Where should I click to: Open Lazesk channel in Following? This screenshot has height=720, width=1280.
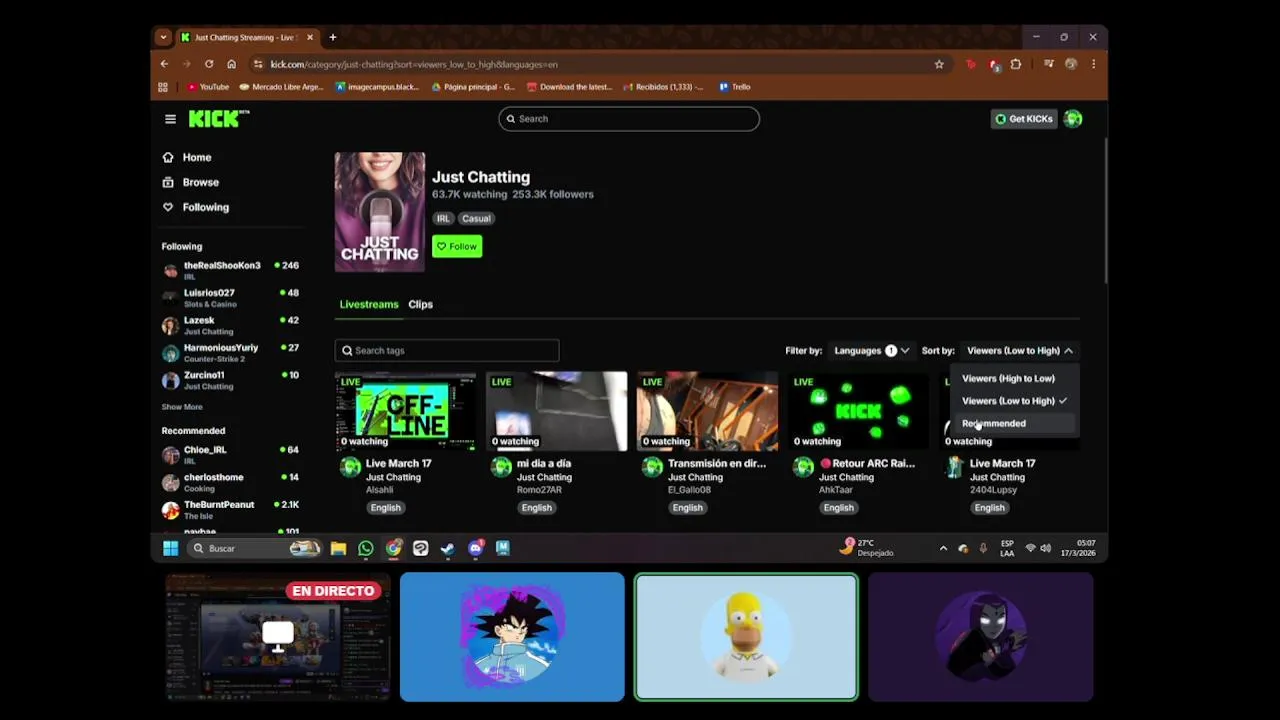231,325
